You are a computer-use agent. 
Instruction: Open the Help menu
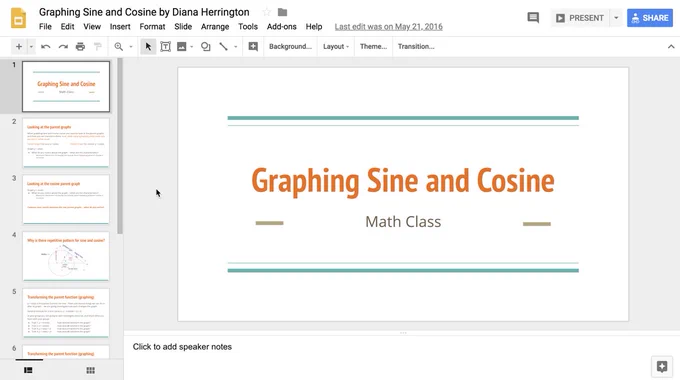click(x=314, y=26)
